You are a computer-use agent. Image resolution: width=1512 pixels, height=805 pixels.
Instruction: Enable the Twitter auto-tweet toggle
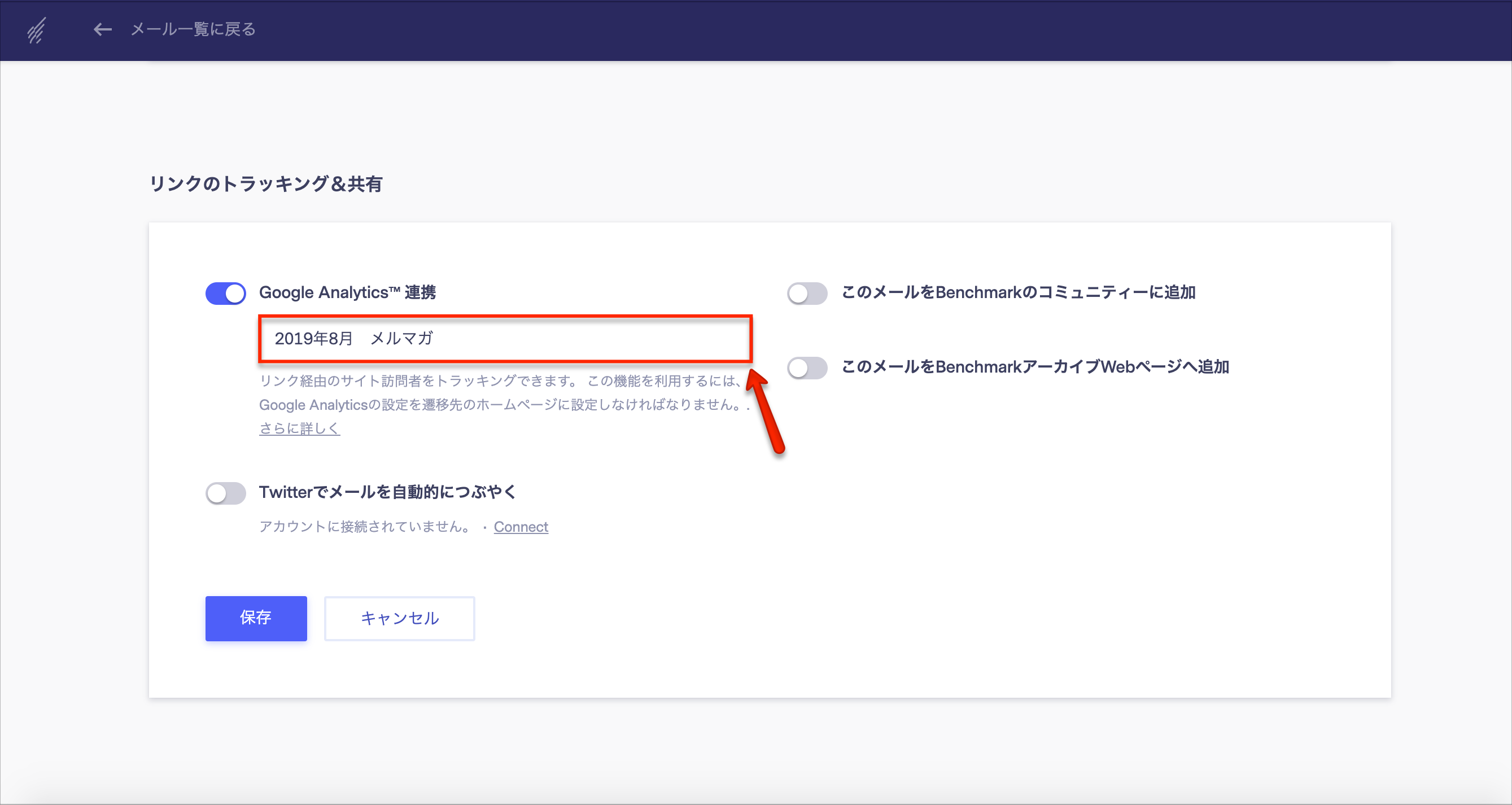coord(225,493)
